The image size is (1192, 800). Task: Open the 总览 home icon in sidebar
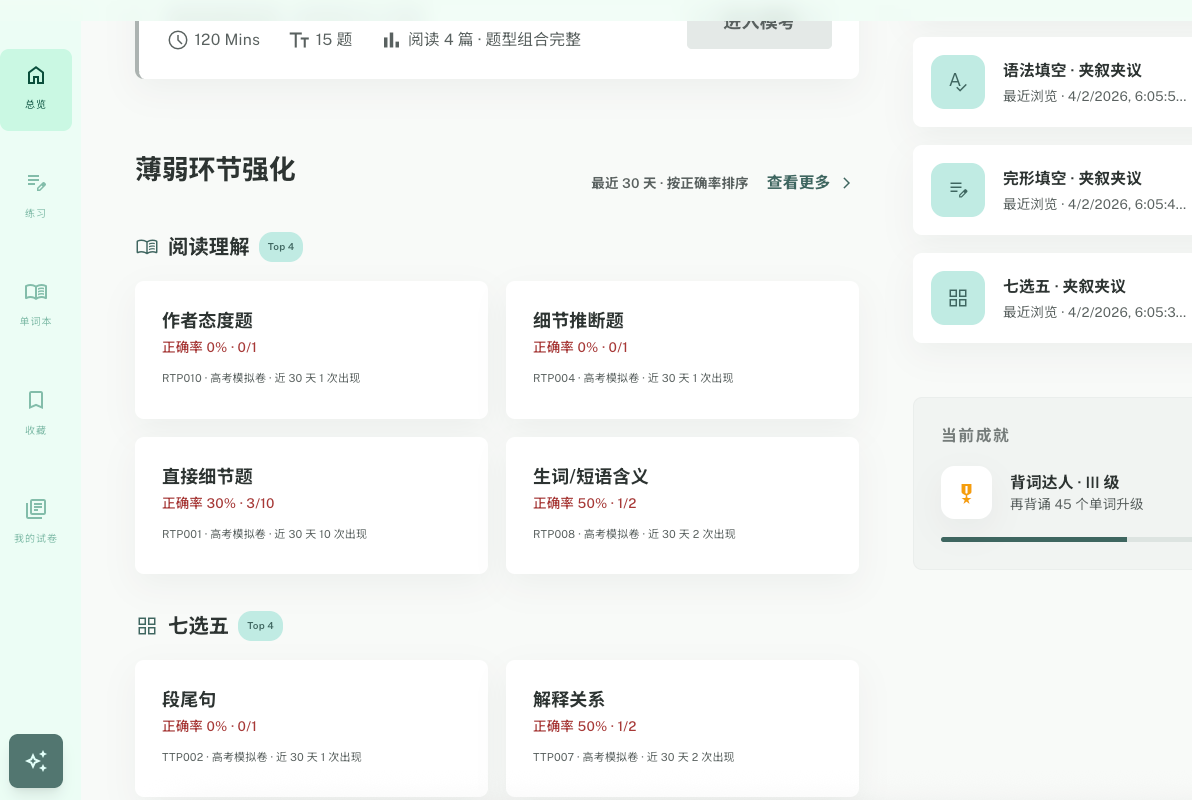point(36,75)
